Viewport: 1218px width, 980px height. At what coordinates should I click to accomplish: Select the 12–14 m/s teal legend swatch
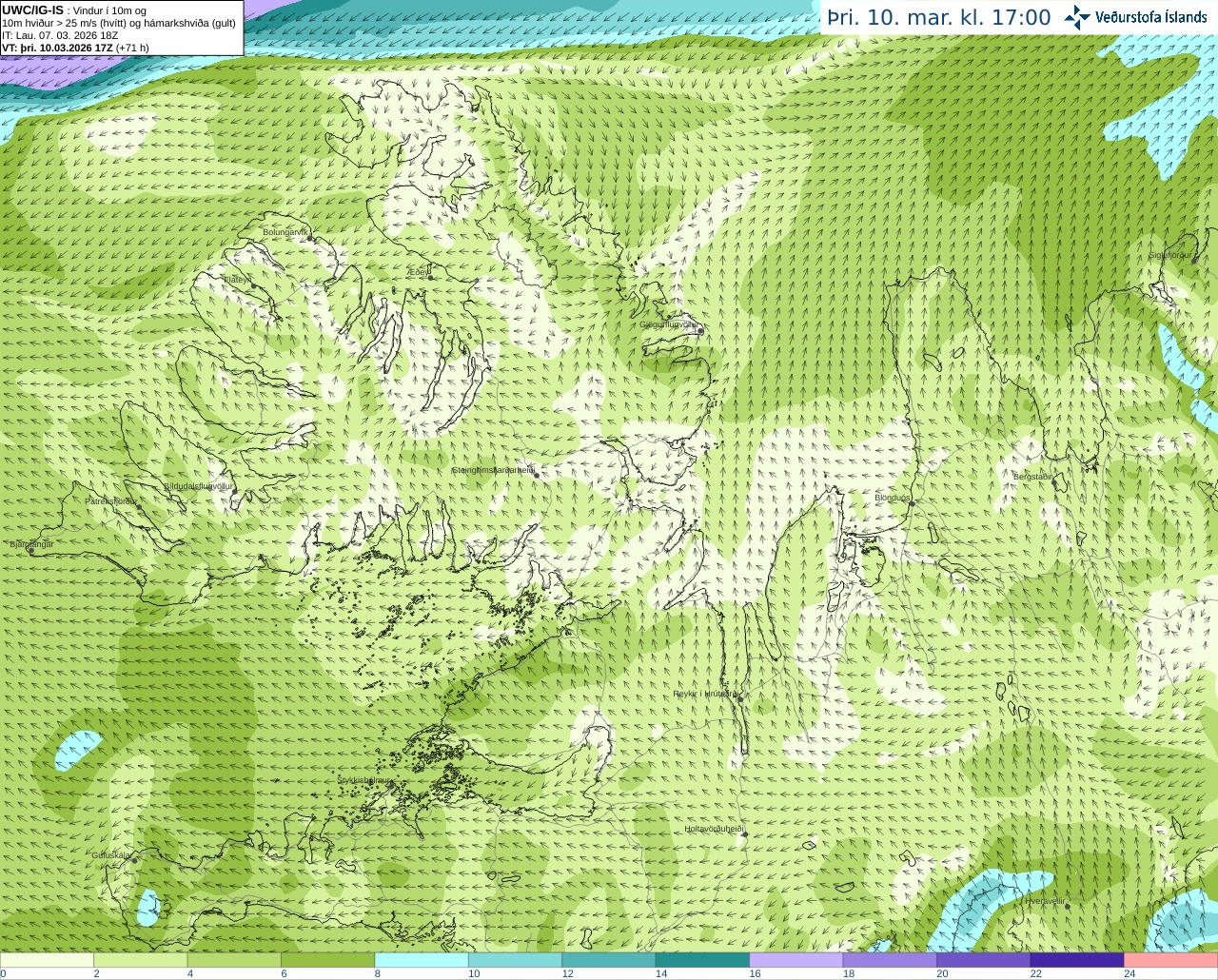[609, 960]
